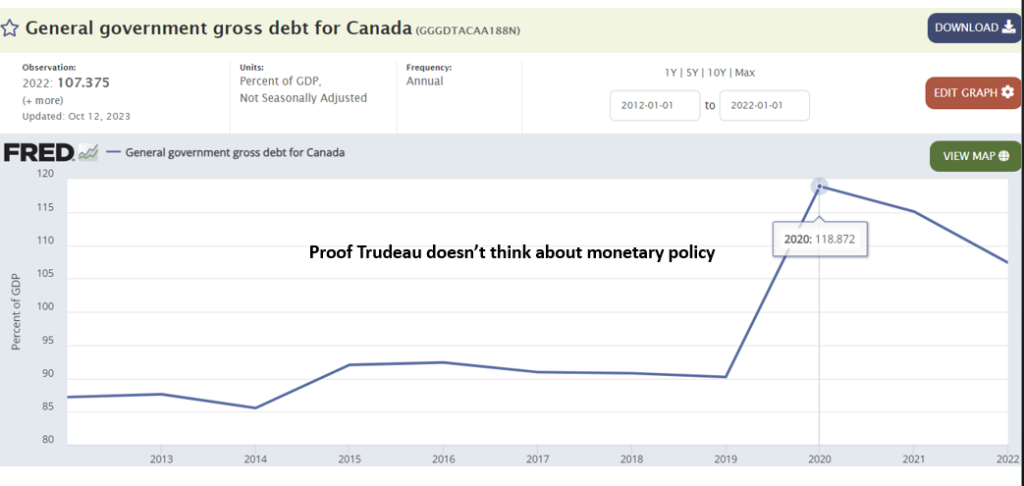Click the favorite star icon beside title
This screenshot has height=486, width=1024.
(x=11, y=28)
